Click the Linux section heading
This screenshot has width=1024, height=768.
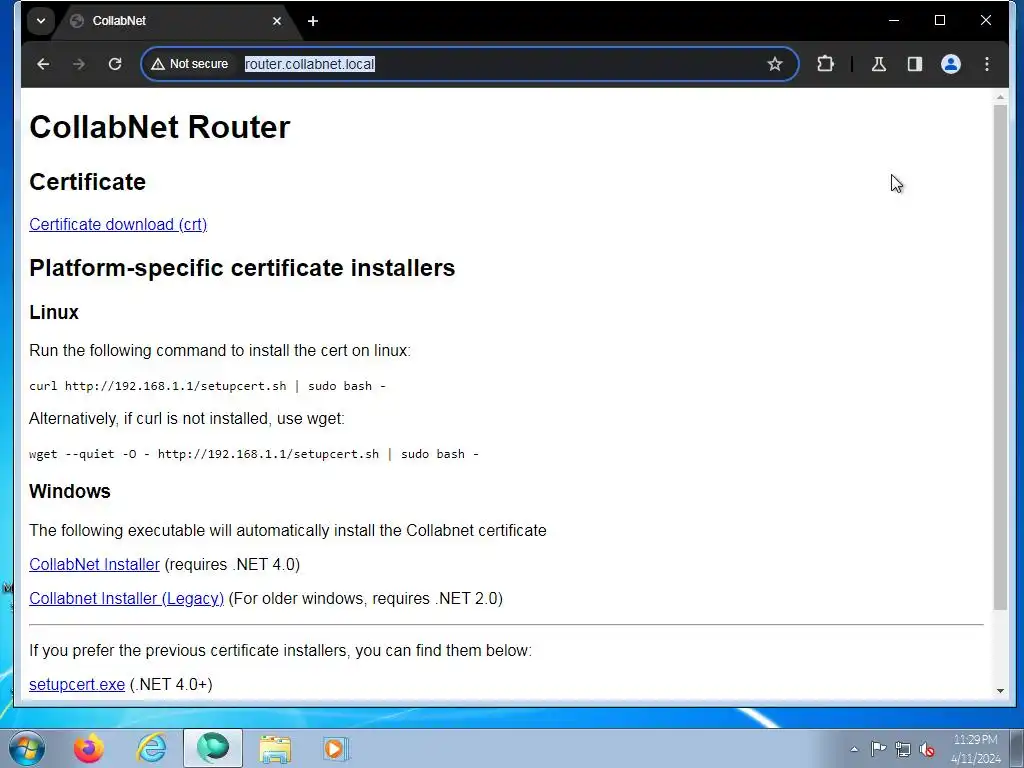[54, 312]
